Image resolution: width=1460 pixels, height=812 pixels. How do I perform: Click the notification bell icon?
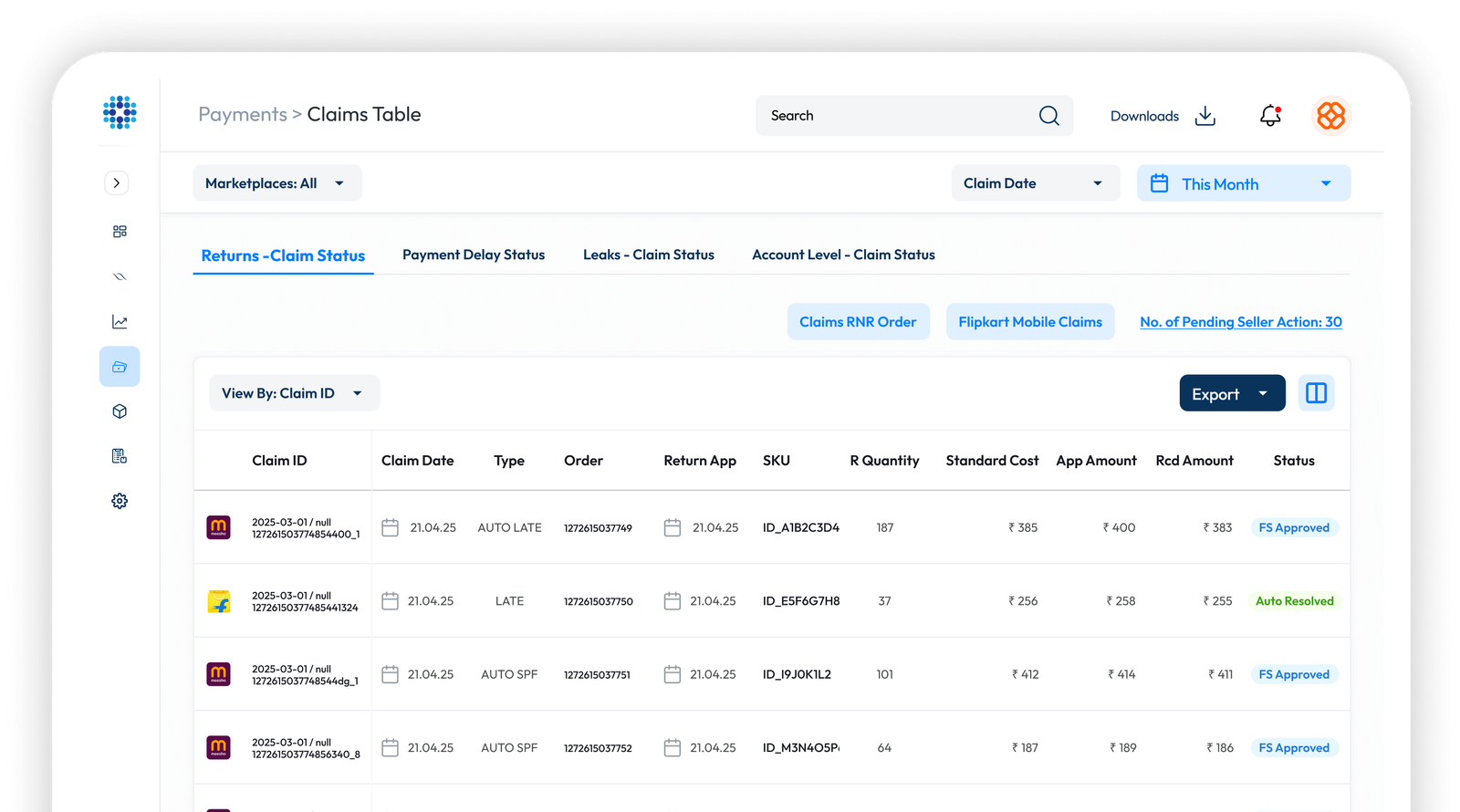point(1270,116)
